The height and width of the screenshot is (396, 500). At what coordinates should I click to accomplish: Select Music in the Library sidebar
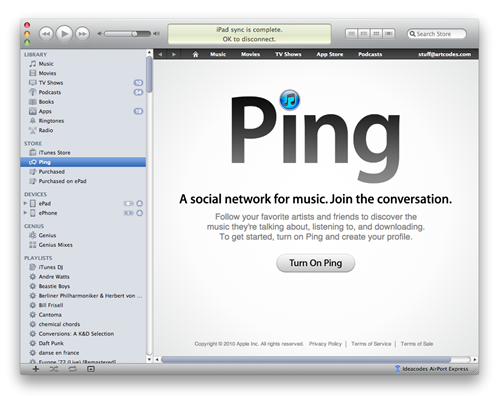click(x=83, y=64)
